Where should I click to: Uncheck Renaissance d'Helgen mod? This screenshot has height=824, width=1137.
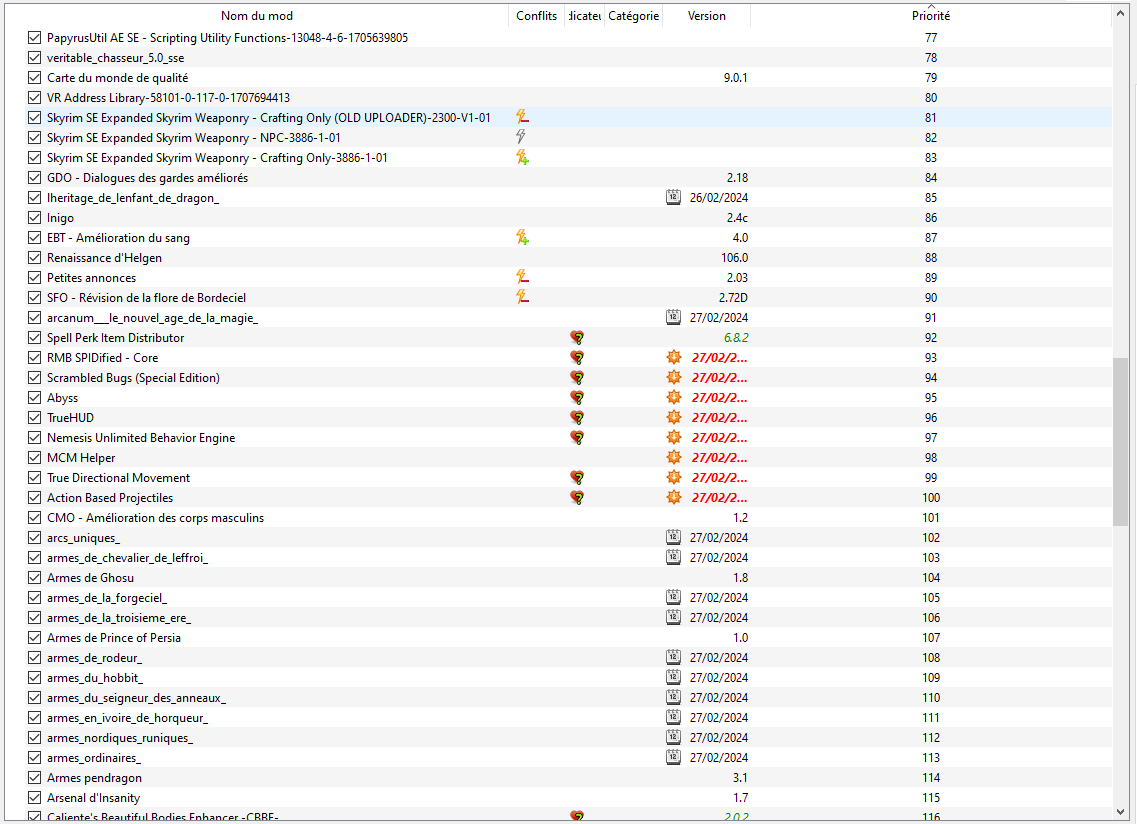click(34, 258)
